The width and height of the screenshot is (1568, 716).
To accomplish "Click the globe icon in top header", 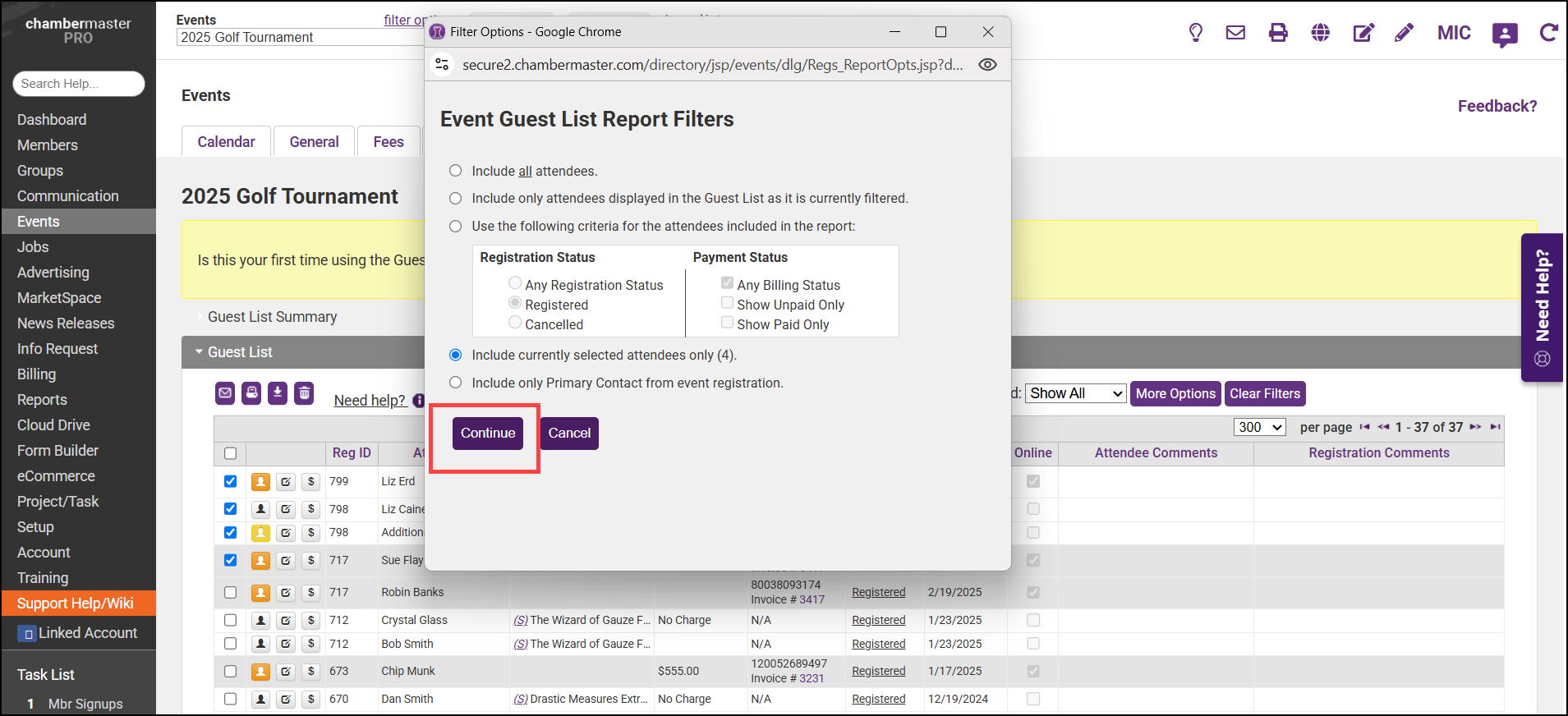I will tap(1321, 33).
